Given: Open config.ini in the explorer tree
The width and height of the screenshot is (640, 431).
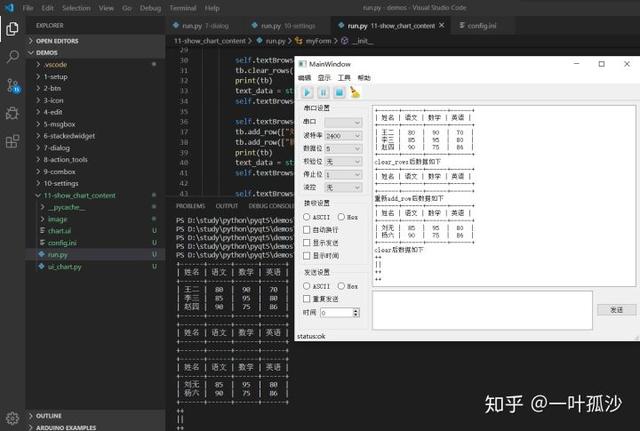Looking at the screenshot, I should pyautogui.click(x=62, y=243).
